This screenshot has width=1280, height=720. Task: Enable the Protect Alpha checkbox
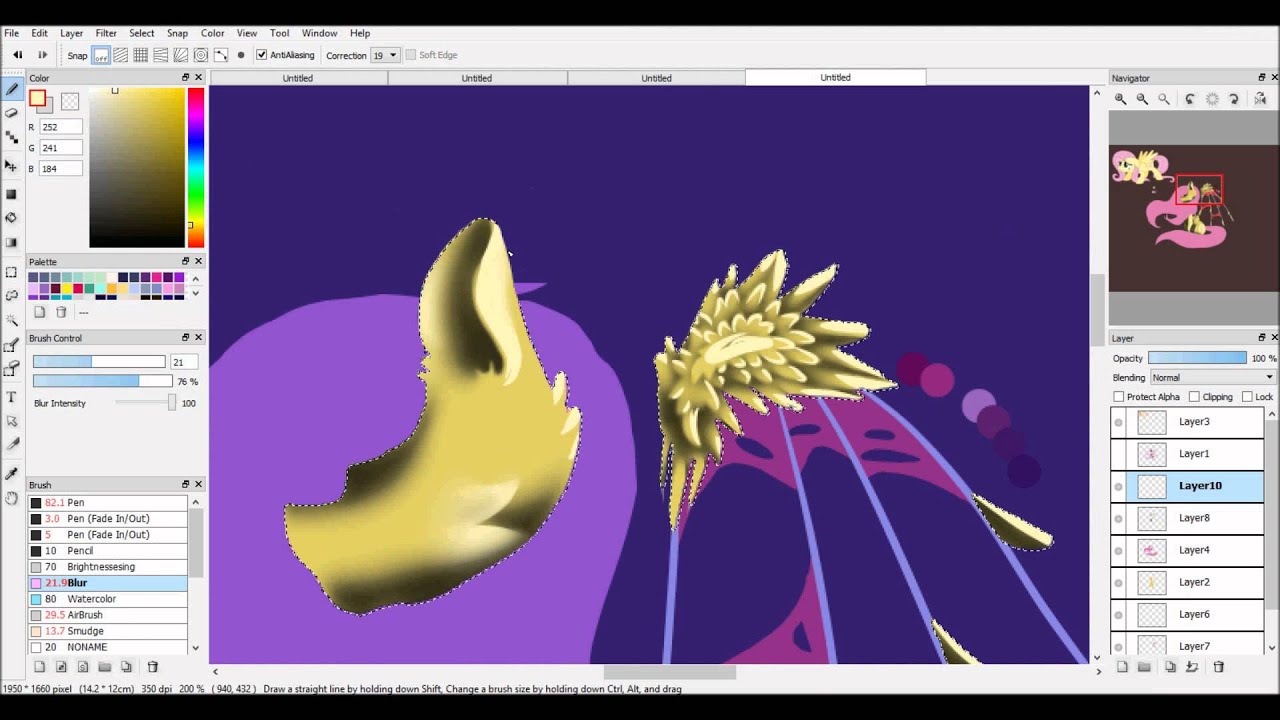pos(1119,397)
